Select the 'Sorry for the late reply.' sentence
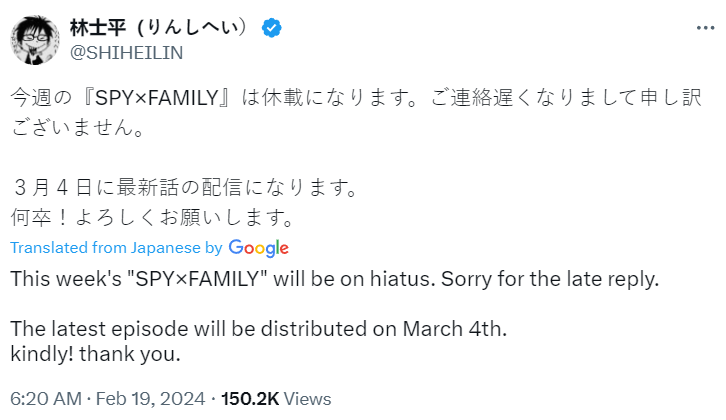This screenshot has height=420, width=726. coord(550,279)
